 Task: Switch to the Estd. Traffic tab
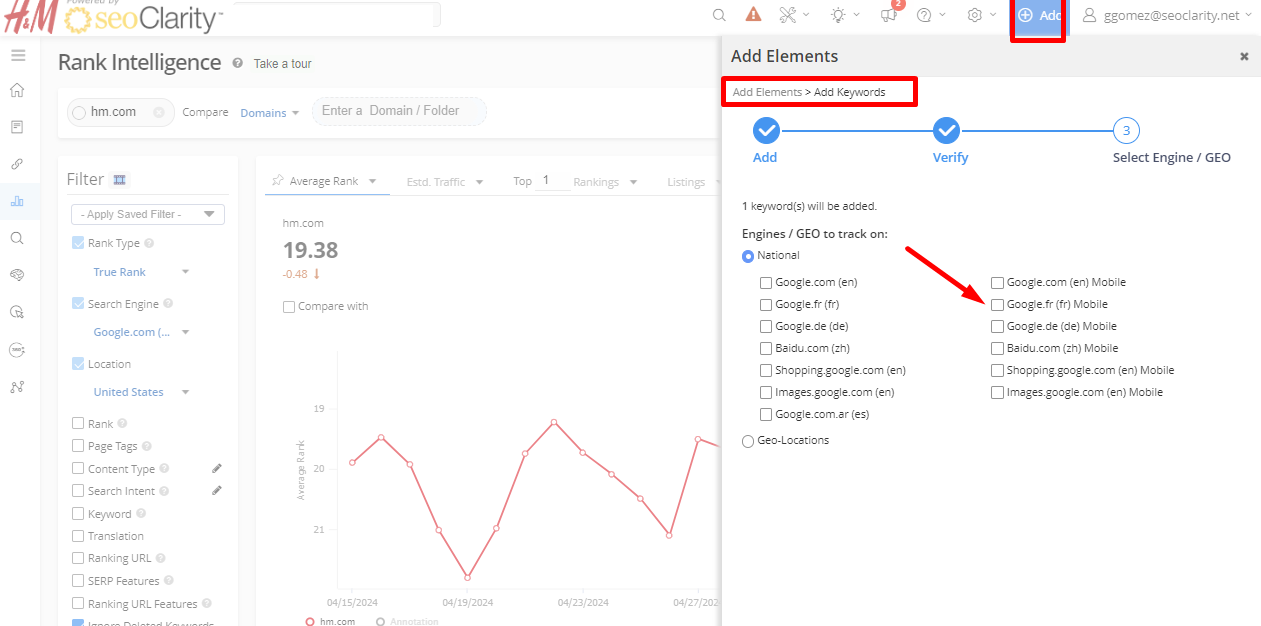pos(444,182)
